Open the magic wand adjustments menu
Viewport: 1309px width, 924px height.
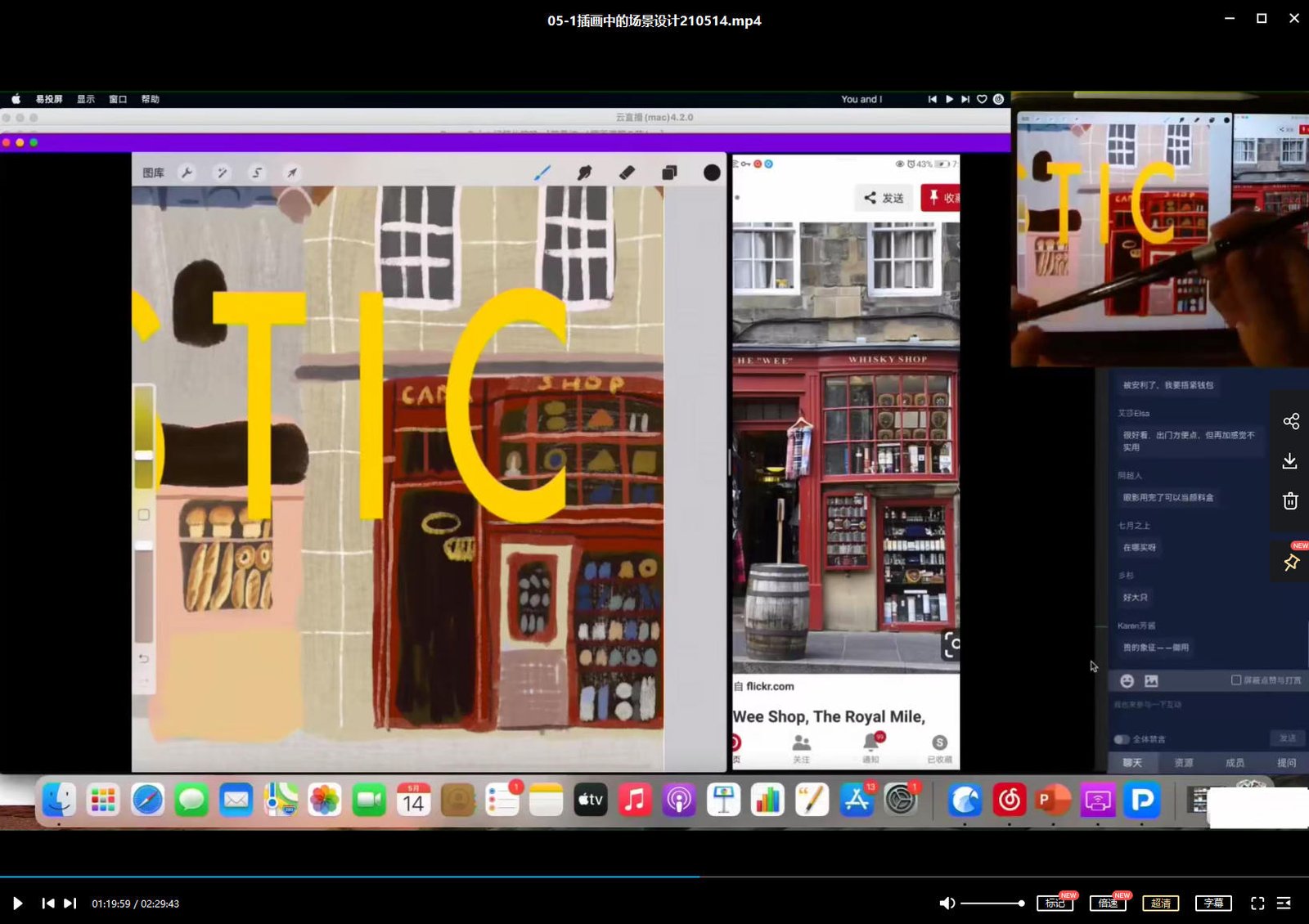[222, 173]
